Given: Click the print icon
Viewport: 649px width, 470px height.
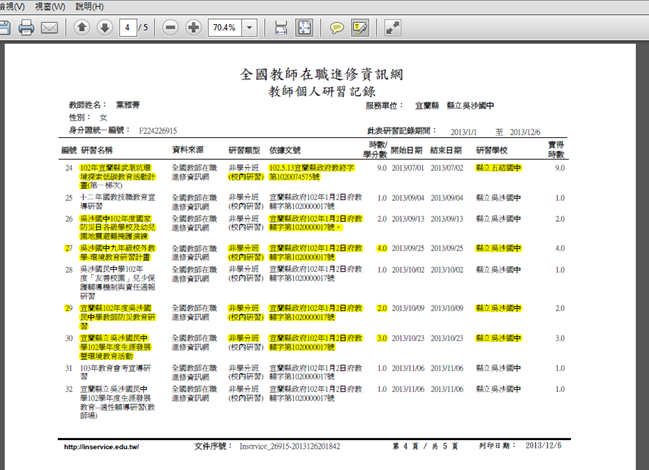Looking at the screenshot, I should (x=26, y=28).
